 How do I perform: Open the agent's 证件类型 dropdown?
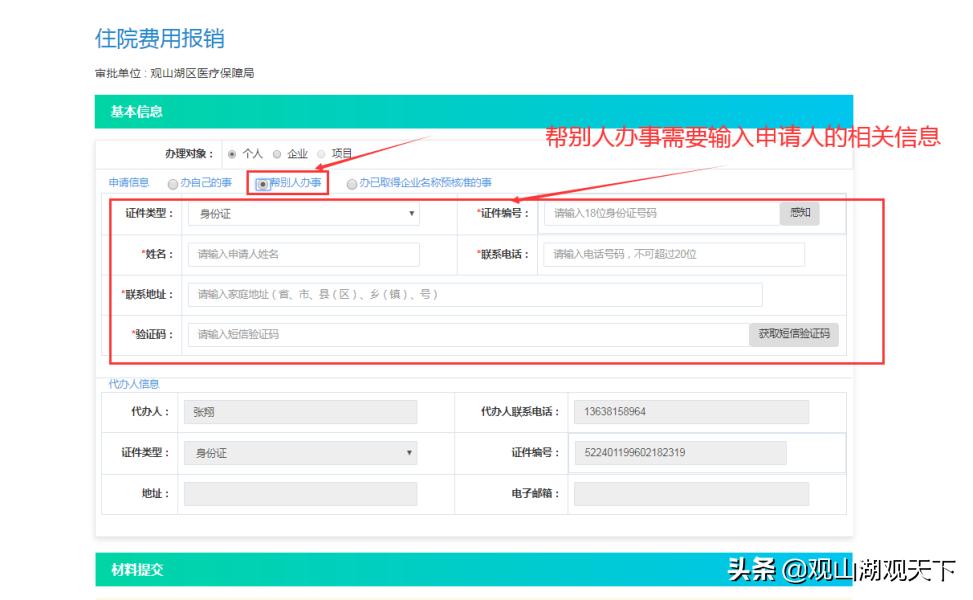[303, 452]
